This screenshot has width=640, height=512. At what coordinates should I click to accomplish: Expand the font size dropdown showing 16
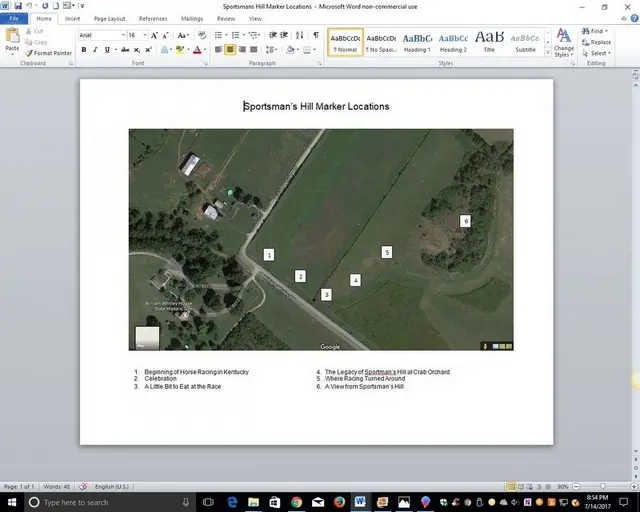(x=138, y=35)
